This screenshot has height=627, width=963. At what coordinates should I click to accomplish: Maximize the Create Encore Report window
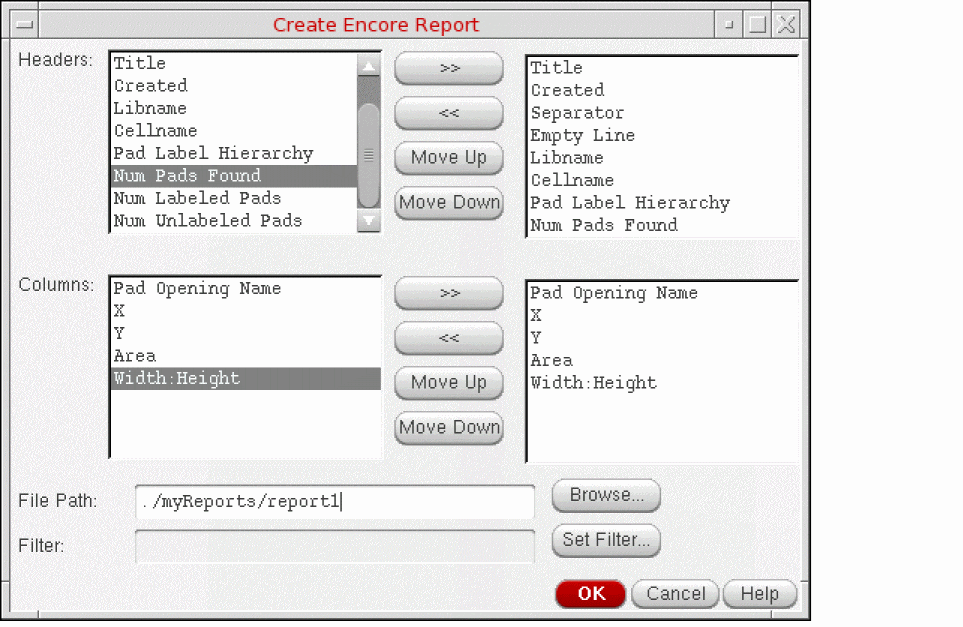[758, 25]
